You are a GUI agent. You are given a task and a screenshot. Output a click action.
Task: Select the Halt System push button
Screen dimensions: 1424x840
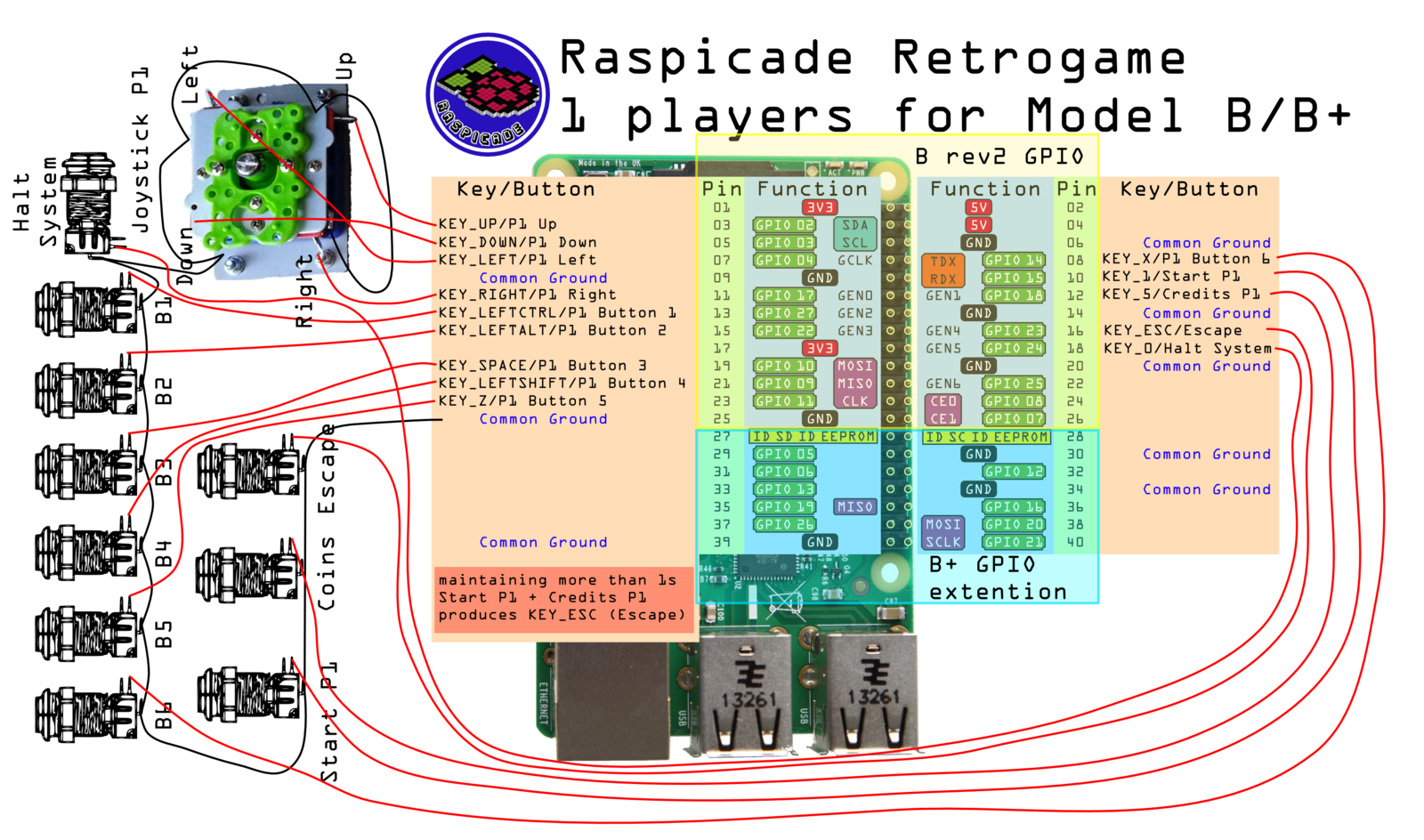87,205
